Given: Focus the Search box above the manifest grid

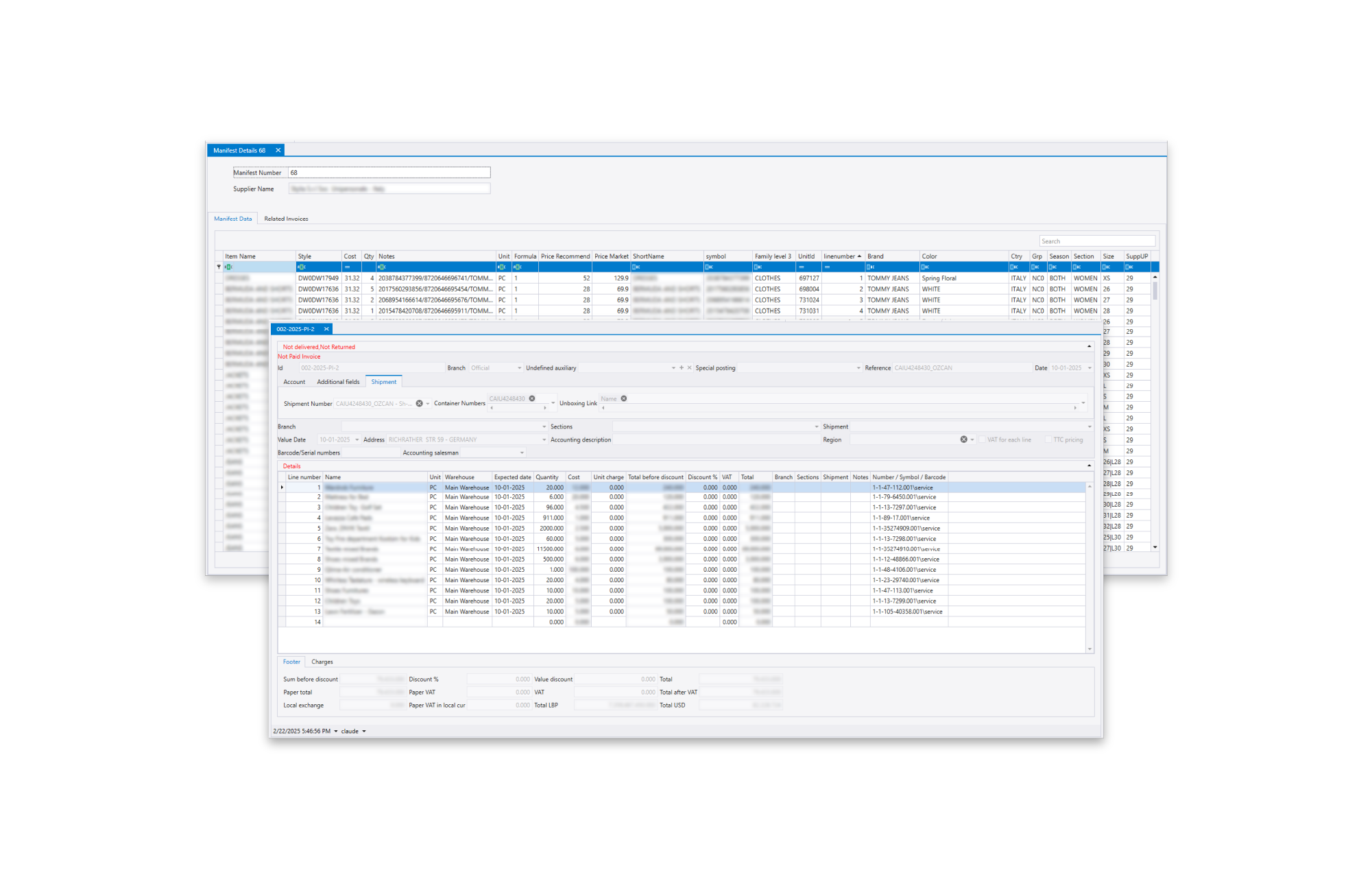Looking at the screenshot, I should 1097,241.
